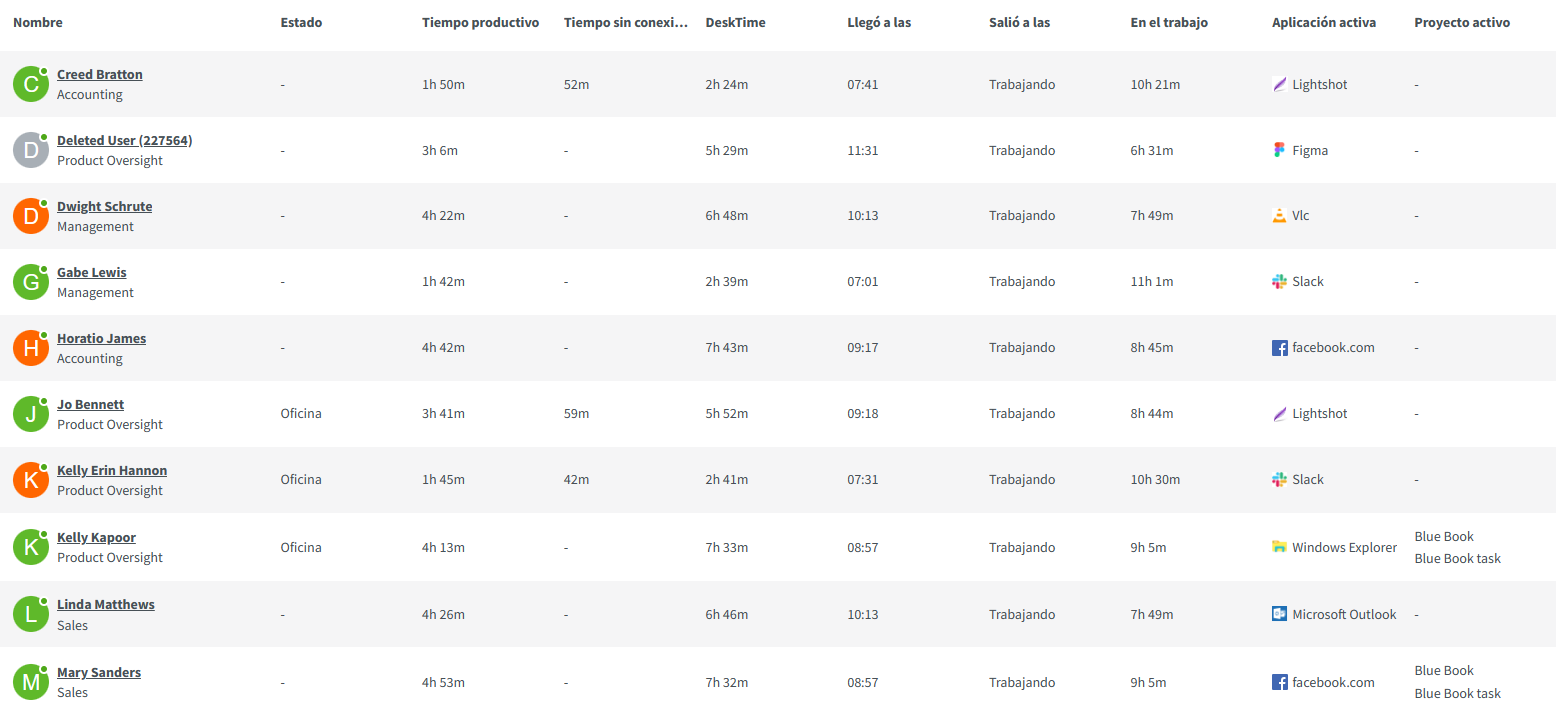The height and width of the screenshot is (709, 1556).
Task: Open the Mary Sanders name link
Action: 99,672
